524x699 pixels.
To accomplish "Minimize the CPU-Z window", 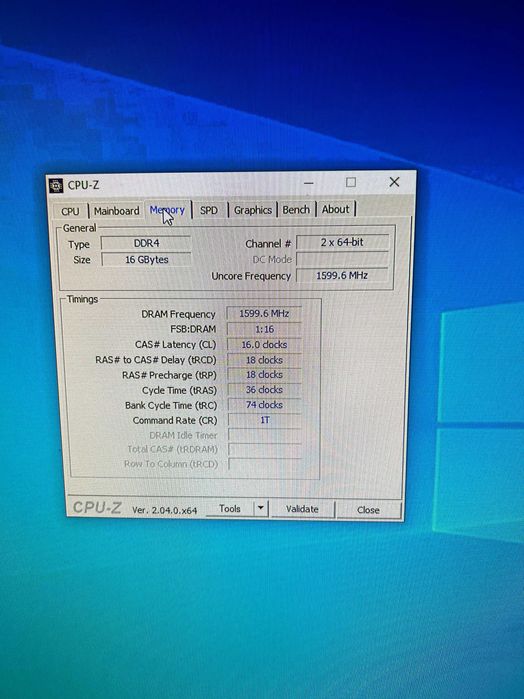I will pos(309,183).
